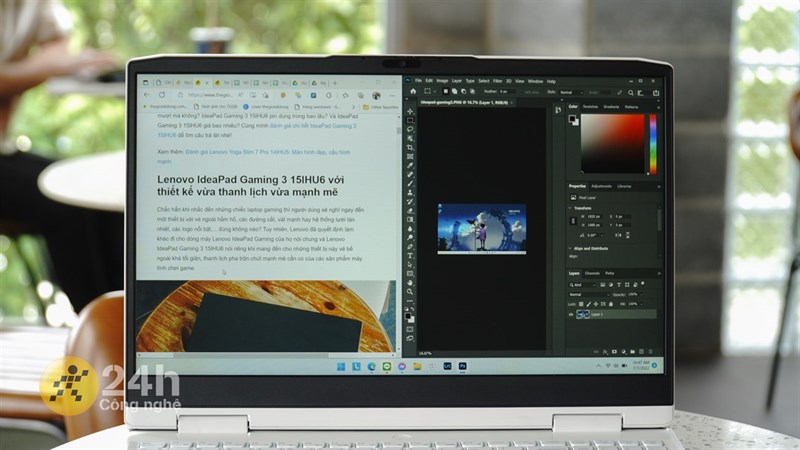Toggle Lock transparent pixels
The width and height of the screenshot is (800, 450).
[x=581, y=304]
